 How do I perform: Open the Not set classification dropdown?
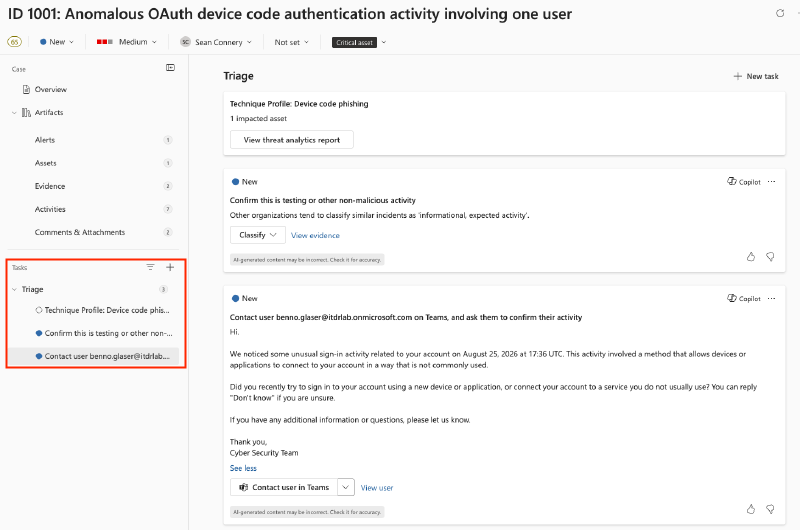point(291,42)
